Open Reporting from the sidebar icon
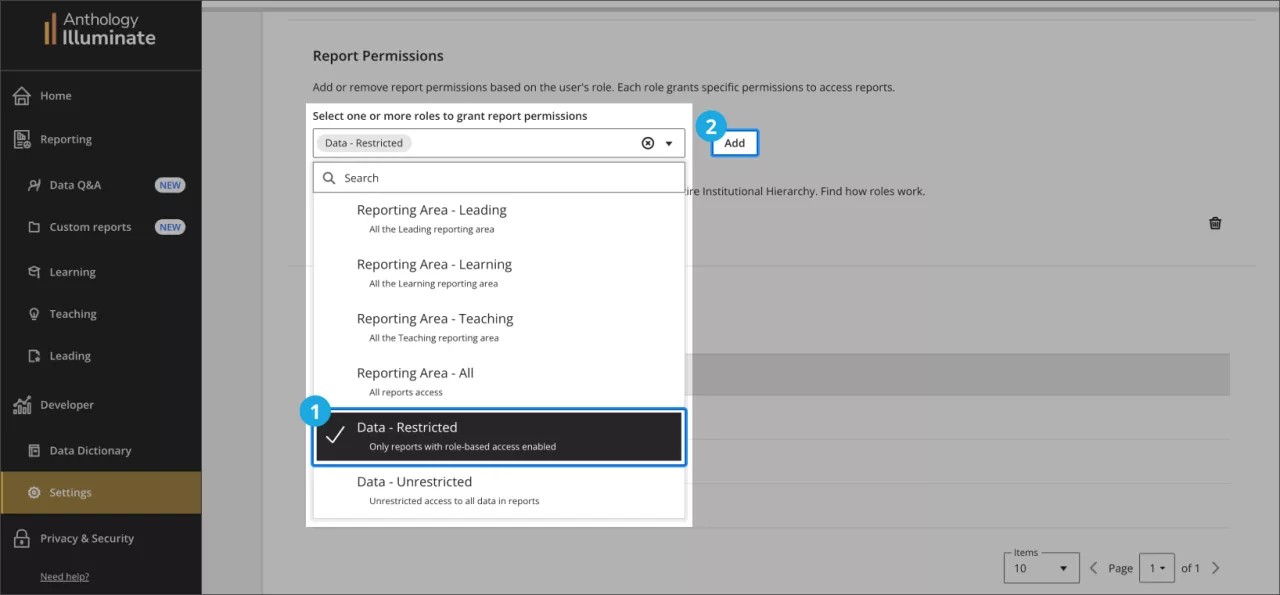1280x595 pixels. pyautogui.click(x=23, y=139)
